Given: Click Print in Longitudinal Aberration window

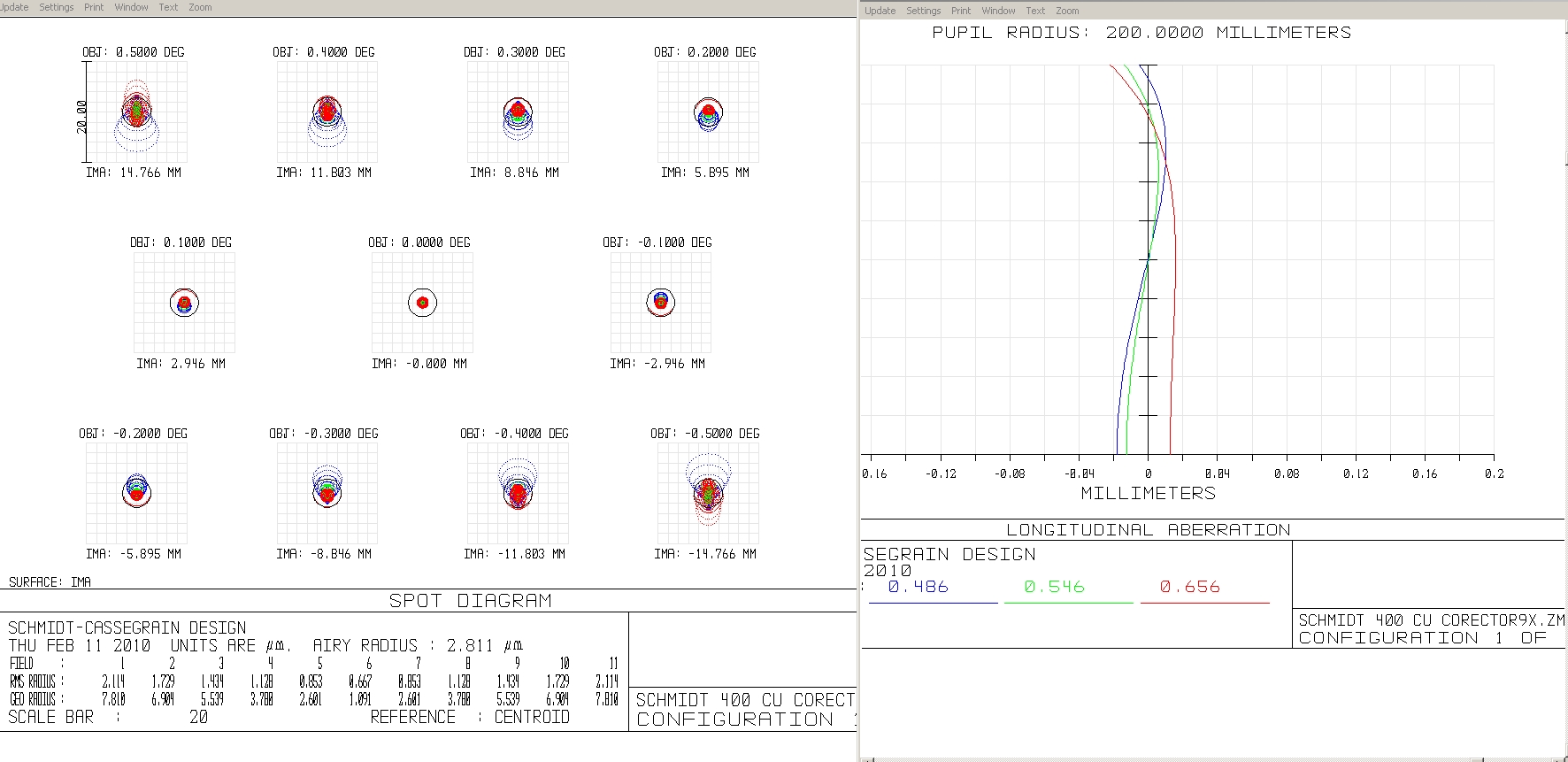Looking at the screenshot, I should click(x=961, y=11).
